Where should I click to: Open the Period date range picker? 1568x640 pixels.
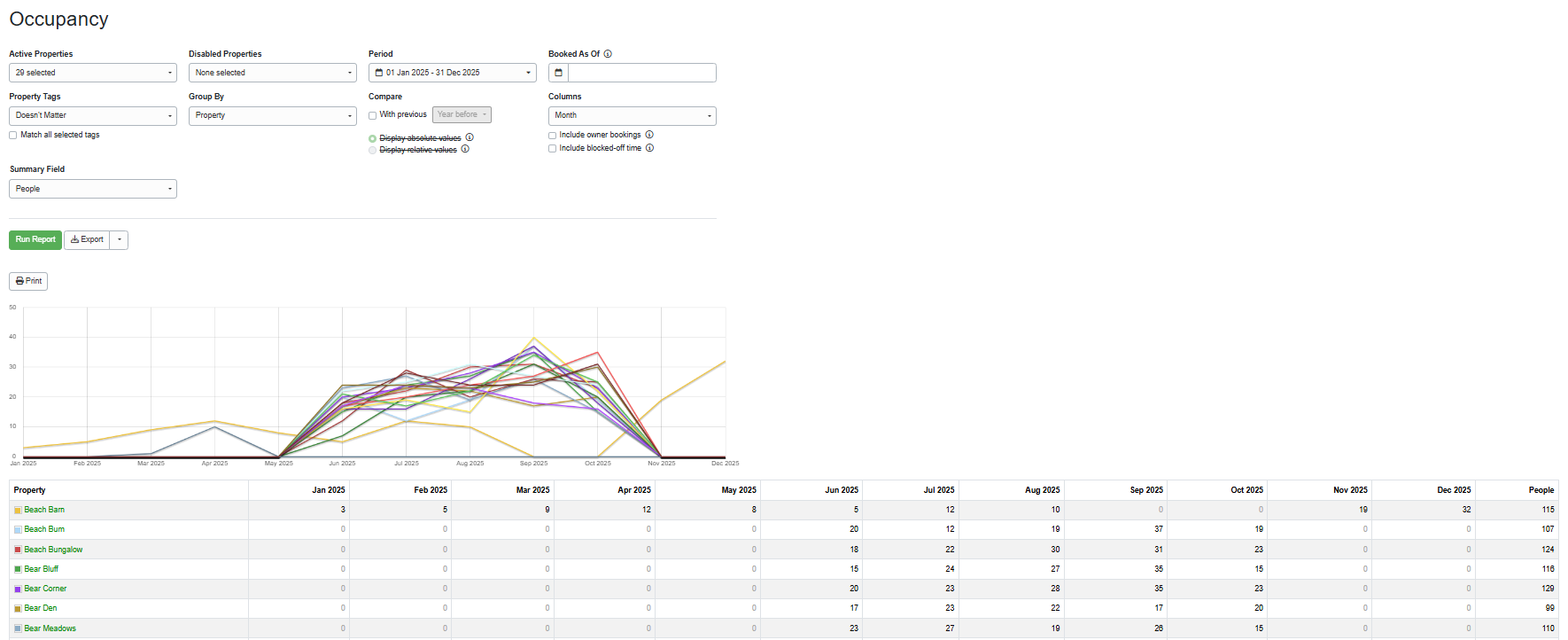click(453, 73)
